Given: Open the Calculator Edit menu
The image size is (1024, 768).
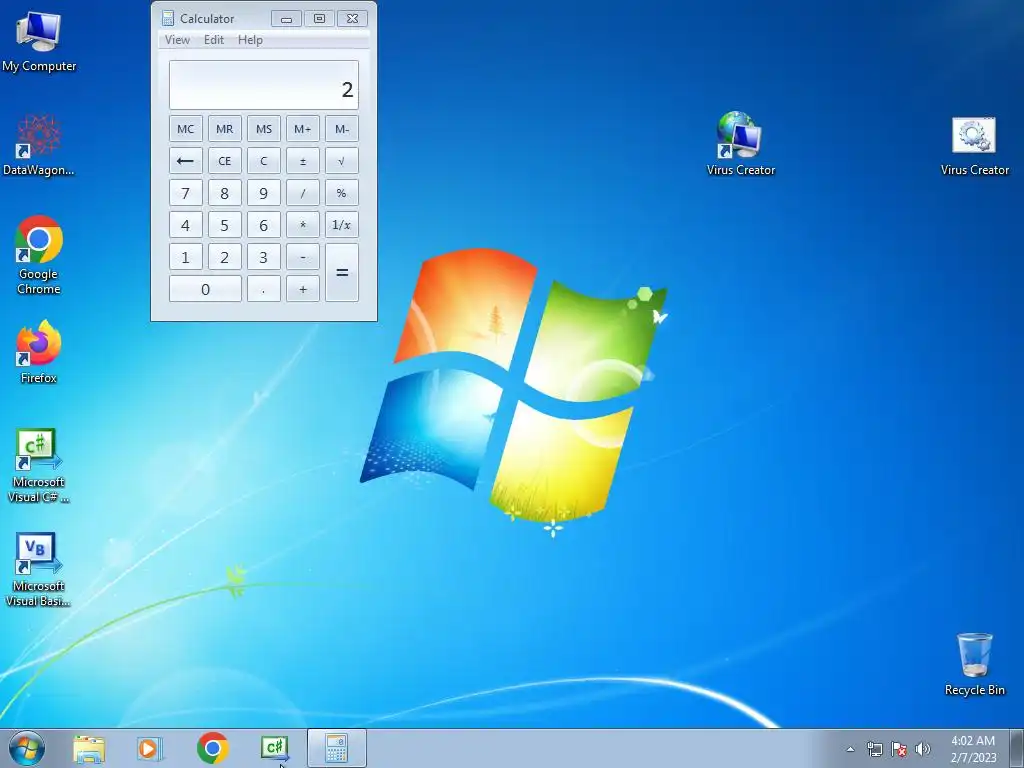Looking at the screenshot, I should point(214,40).
